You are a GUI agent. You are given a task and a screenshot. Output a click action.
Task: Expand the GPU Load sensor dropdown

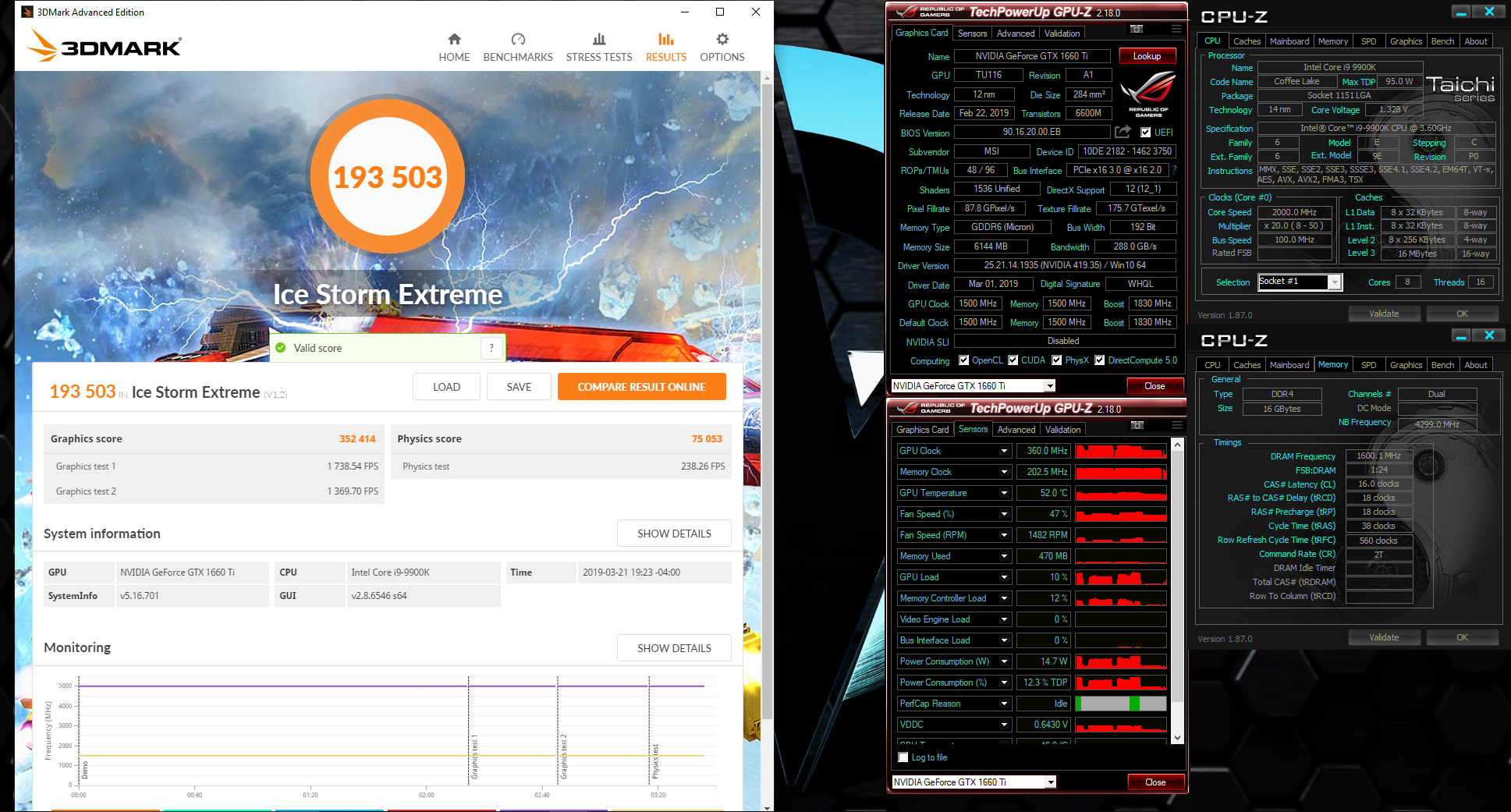tap(1004, 577)
